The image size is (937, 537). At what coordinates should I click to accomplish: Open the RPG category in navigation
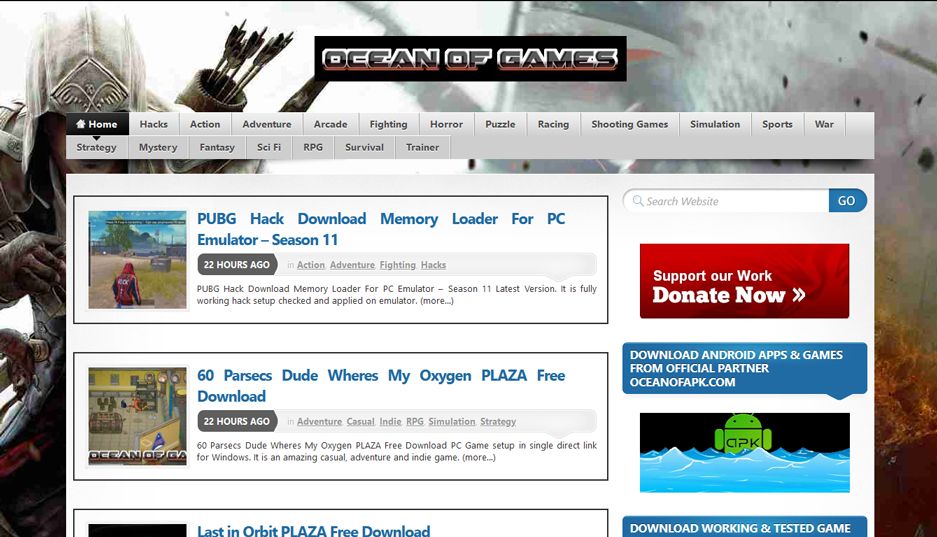[x=313, y=147]
